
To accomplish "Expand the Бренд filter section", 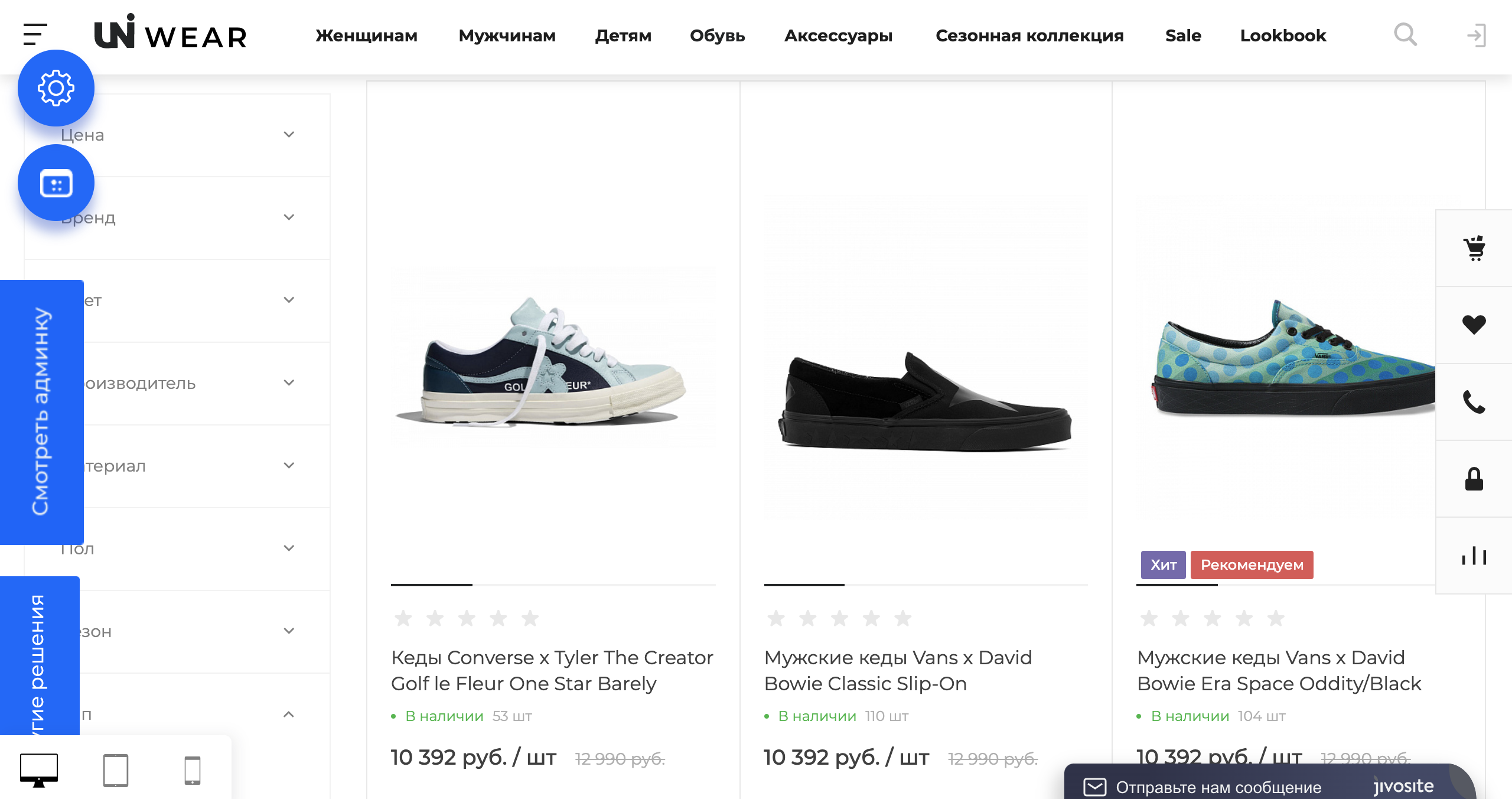I will [177, 218].
